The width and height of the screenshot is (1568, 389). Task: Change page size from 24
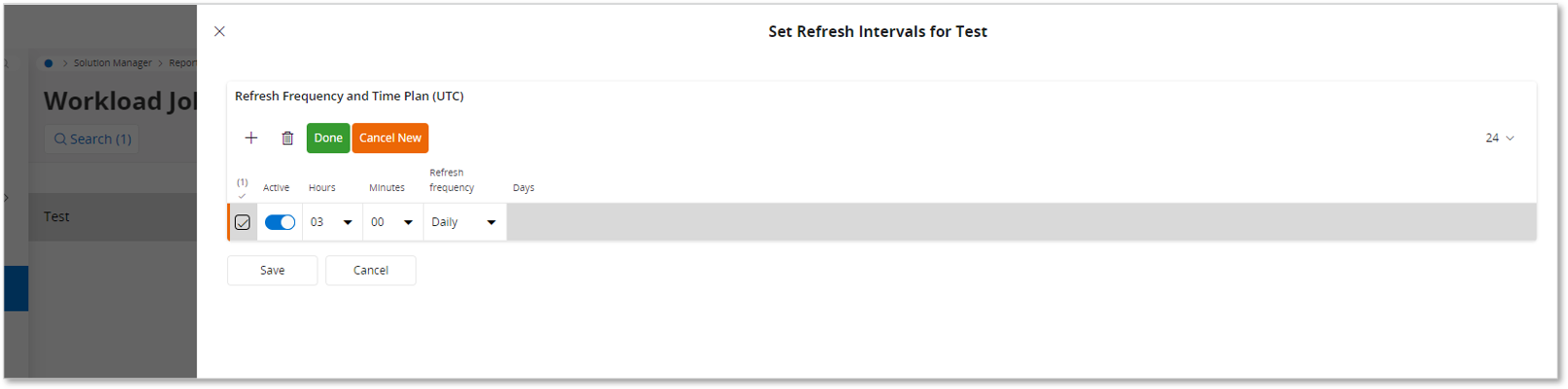pyautogui.click(x=1499, y=138)
